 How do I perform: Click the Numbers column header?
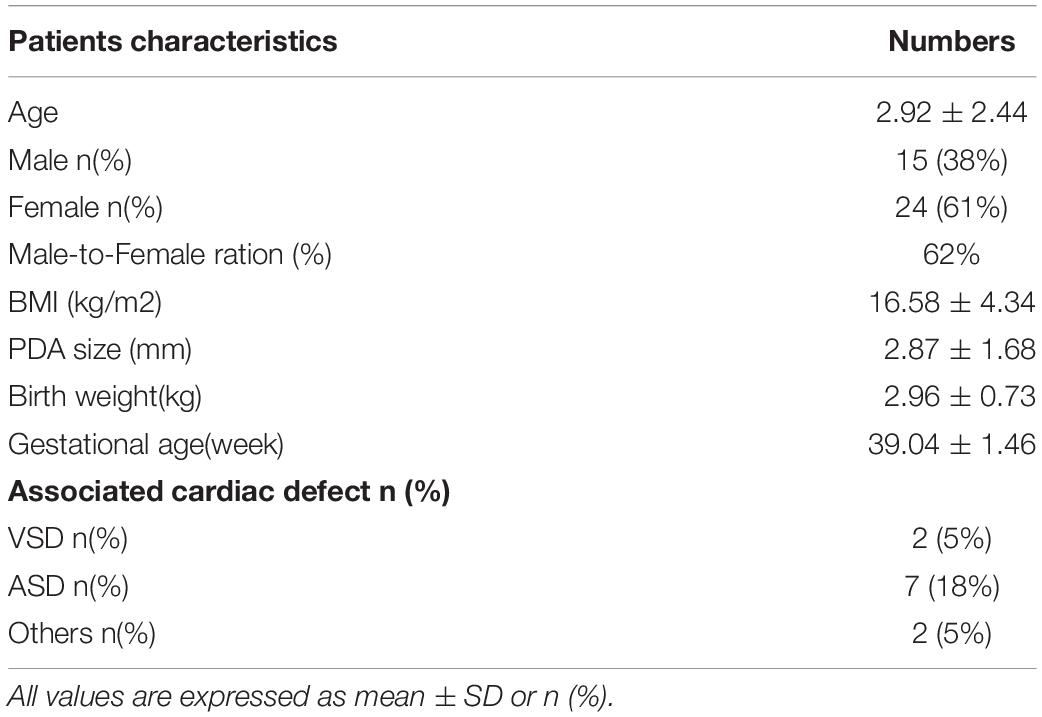[952, 41]
